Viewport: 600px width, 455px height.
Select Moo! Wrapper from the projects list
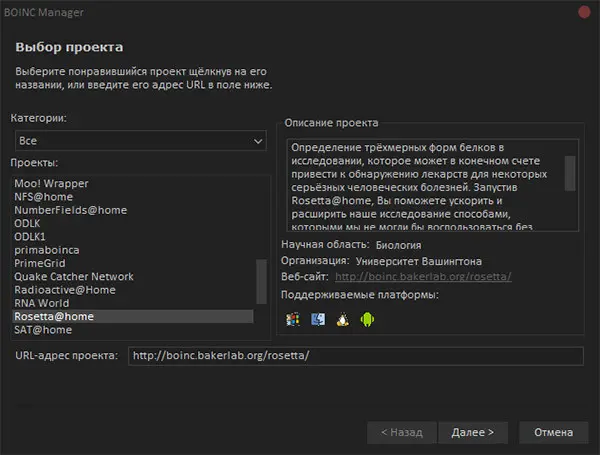coord(51,184)
